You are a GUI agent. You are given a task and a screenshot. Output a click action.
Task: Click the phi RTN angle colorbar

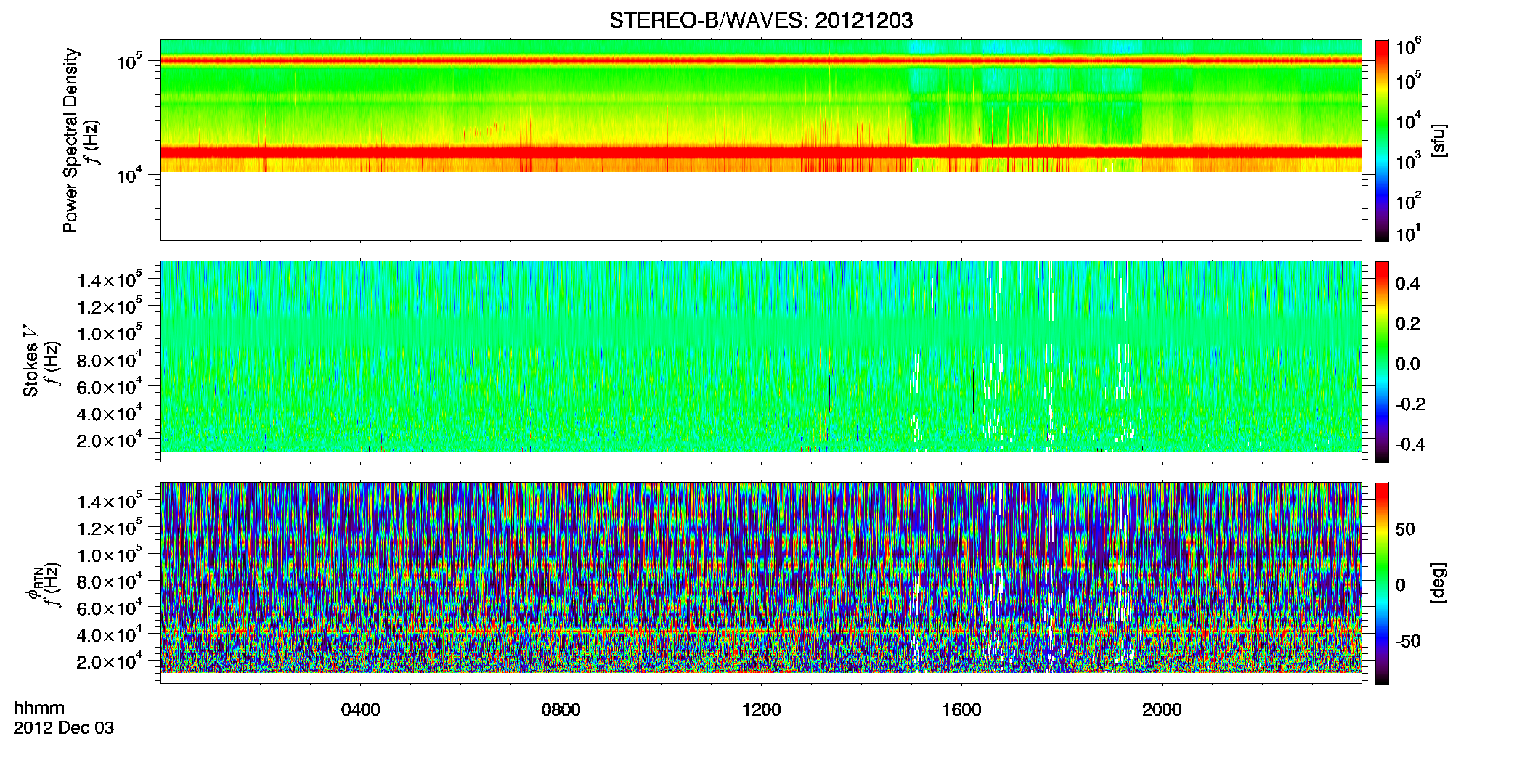pyautogui.click(x=1382, y=583)
